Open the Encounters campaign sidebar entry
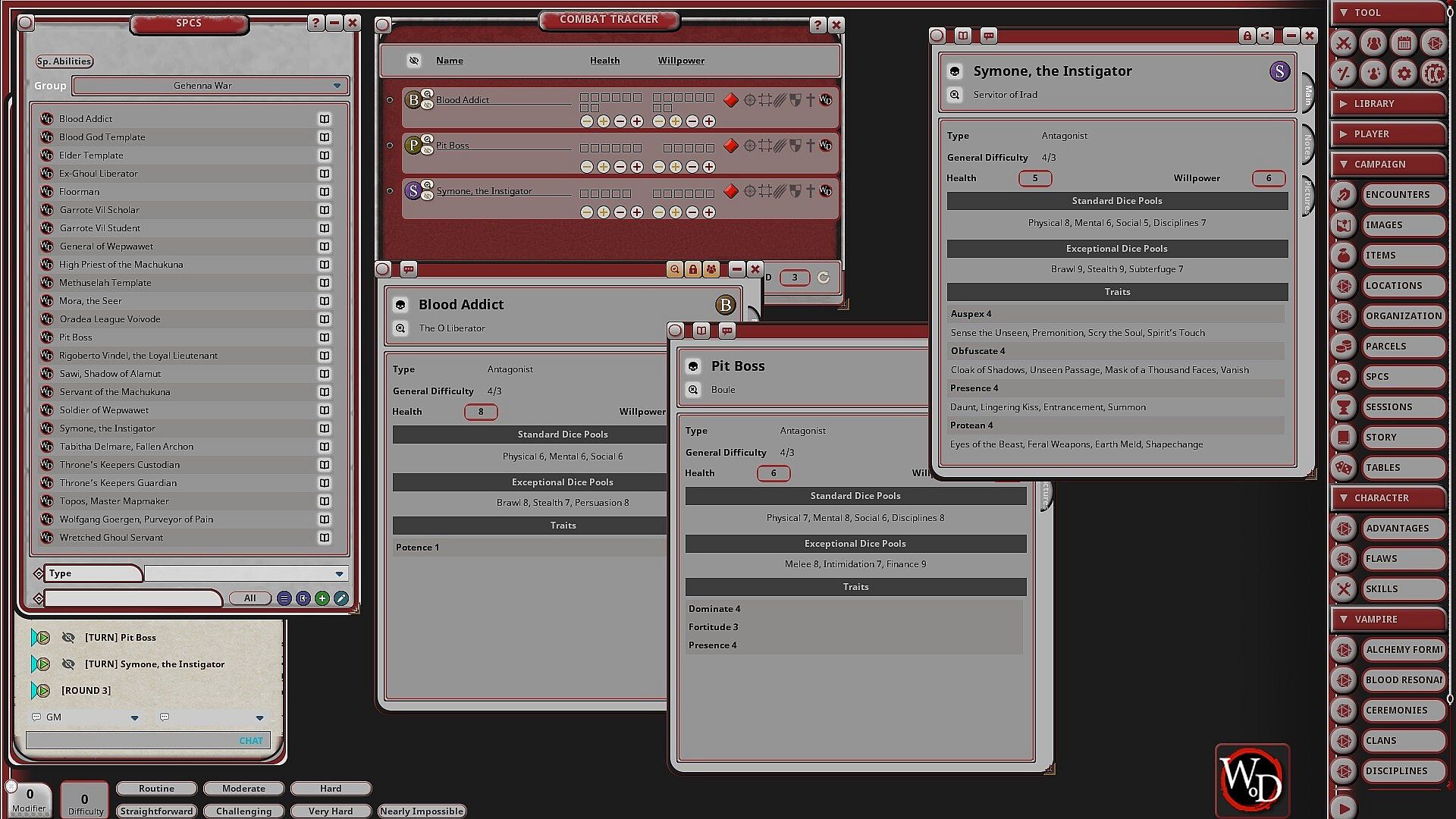This screenshot has height=819, width=1456. click(1397, 195)
